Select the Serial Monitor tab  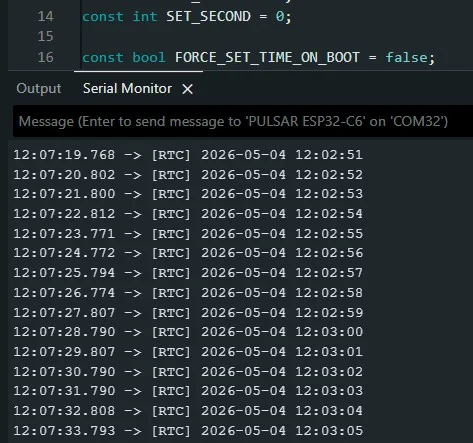[x=127, y=89]
